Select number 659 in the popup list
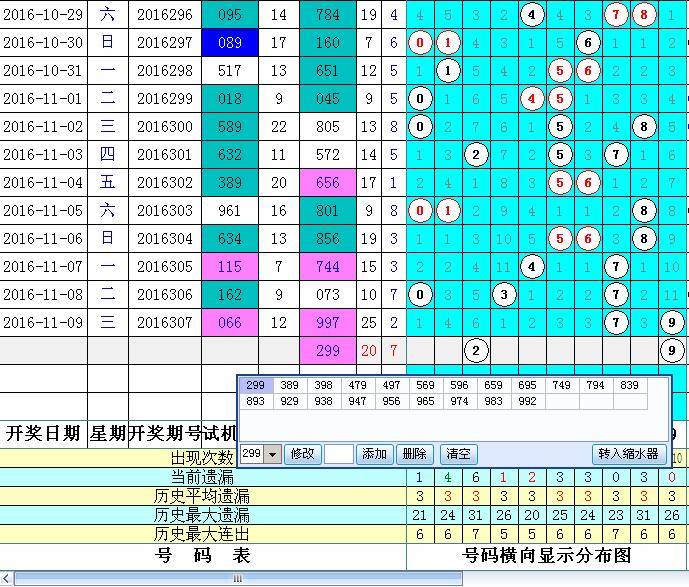The image size is (689, 587). [493, 385]
